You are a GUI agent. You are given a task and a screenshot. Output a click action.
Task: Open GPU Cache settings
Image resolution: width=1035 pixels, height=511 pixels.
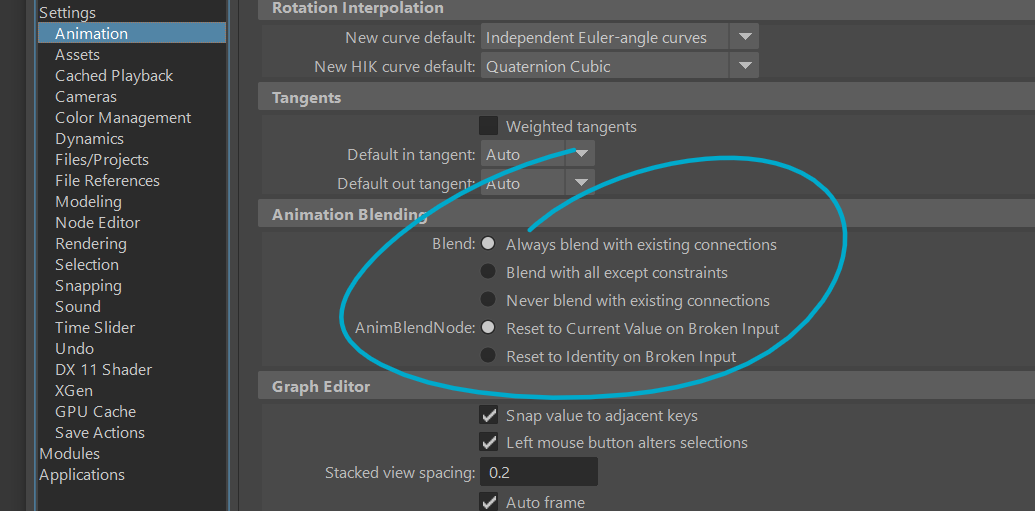coord(95,411)
